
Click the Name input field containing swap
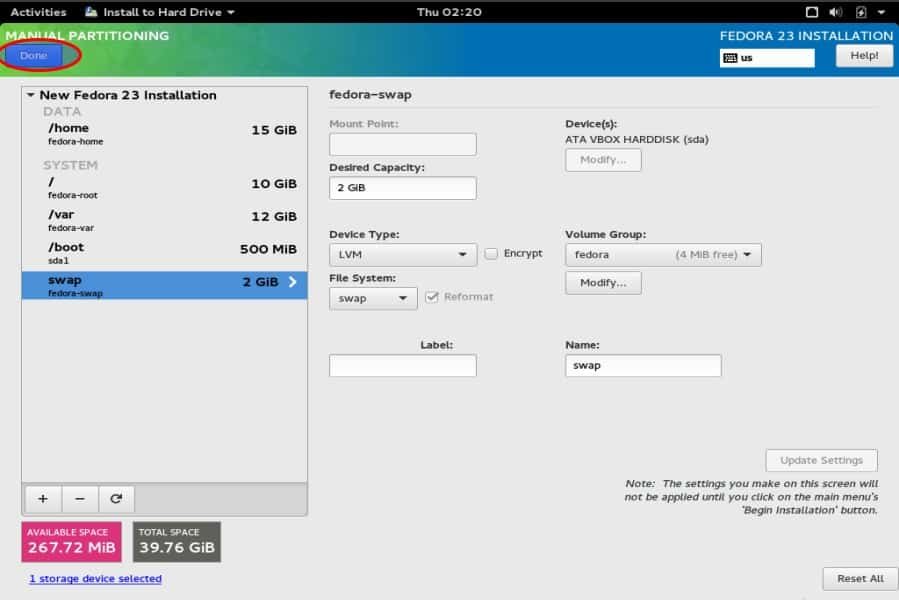coord(643,365)
